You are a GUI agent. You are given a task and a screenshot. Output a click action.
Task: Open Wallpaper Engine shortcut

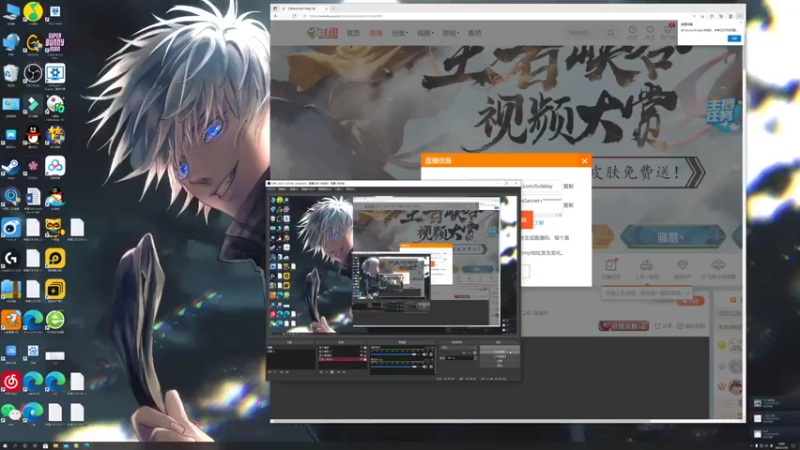(x=55, y=73)
